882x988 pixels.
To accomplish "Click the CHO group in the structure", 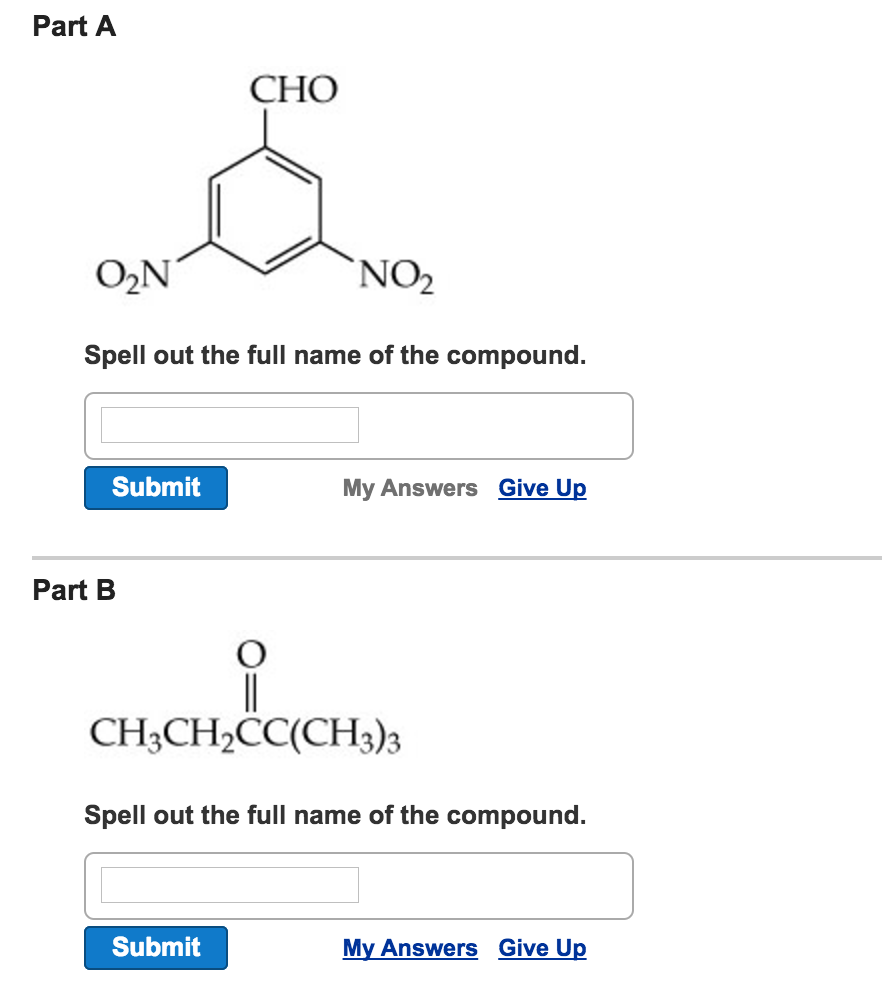I will coord(293,90).
